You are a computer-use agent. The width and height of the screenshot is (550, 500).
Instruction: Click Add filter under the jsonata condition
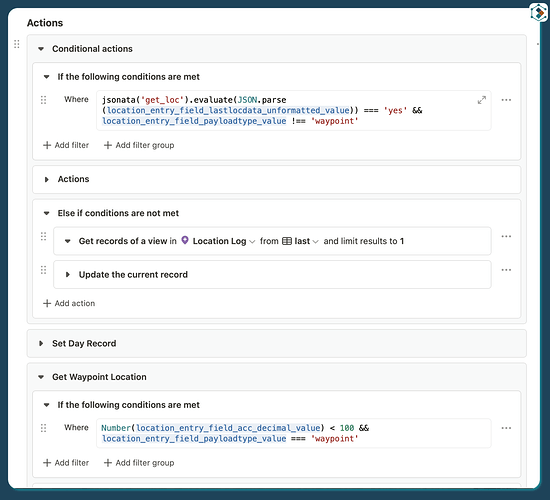coord(66,145)
